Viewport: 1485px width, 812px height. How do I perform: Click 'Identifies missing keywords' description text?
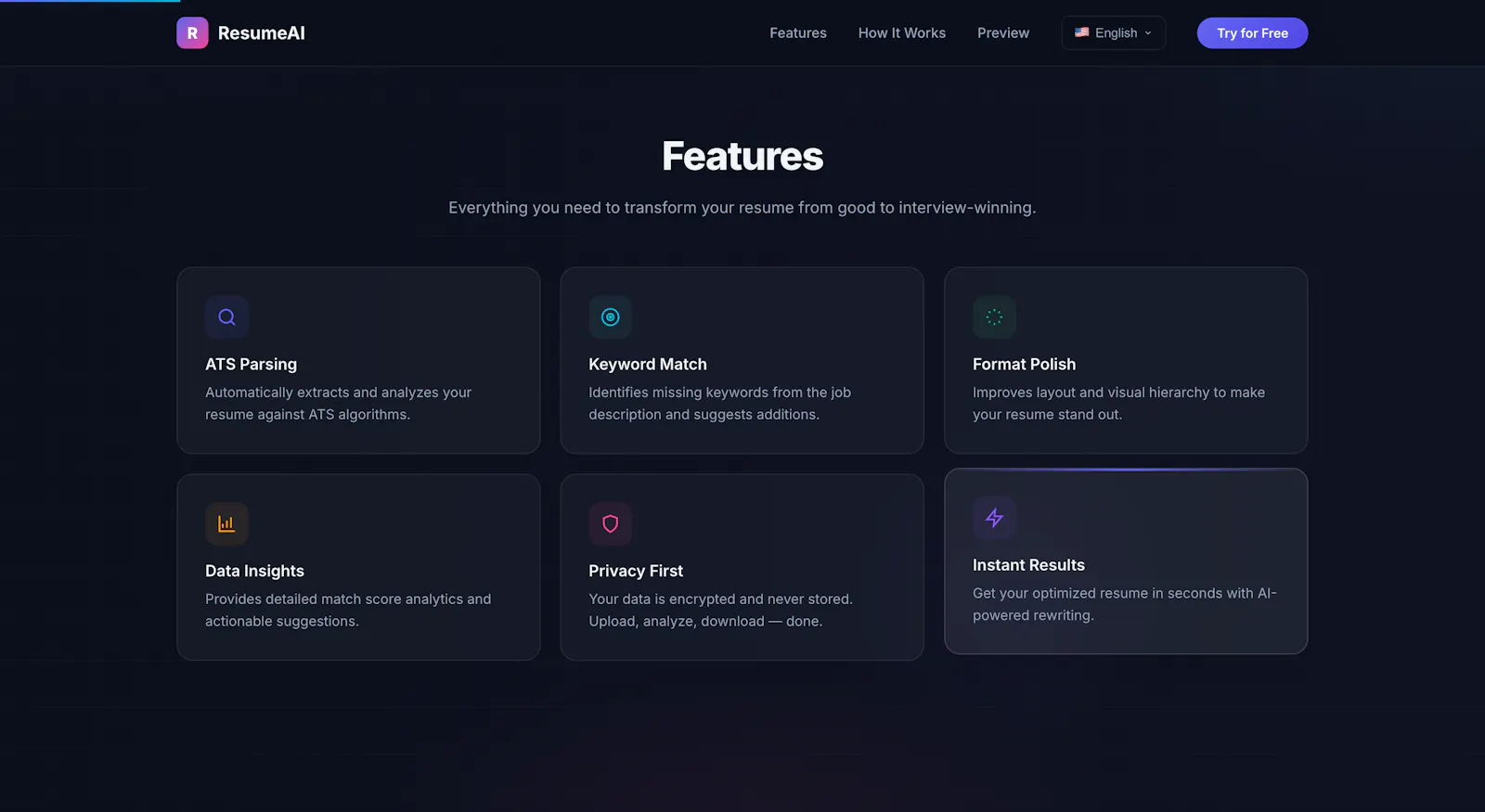720,404
